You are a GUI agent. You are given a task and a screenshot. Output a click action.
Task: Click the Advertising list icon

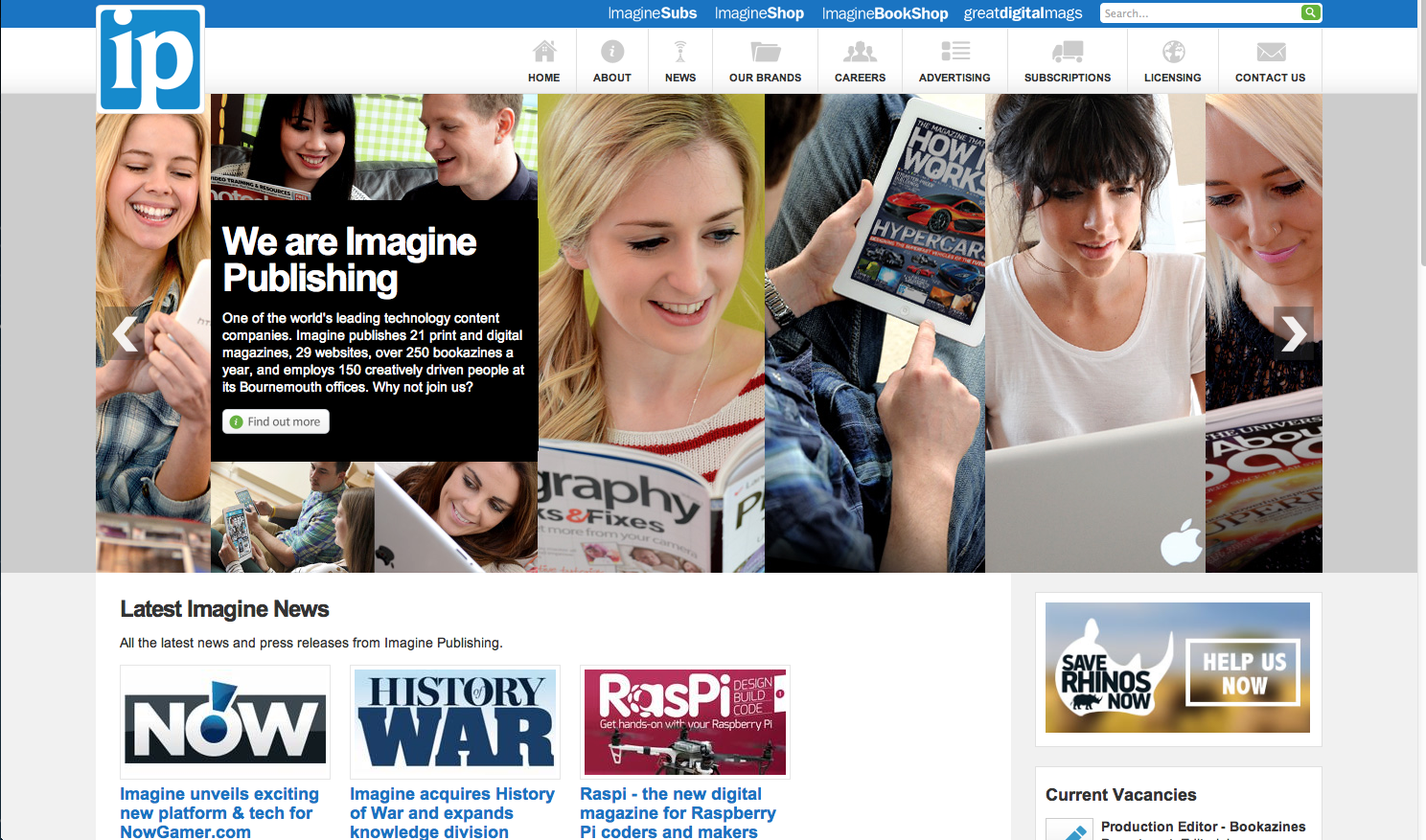(955, 51)
